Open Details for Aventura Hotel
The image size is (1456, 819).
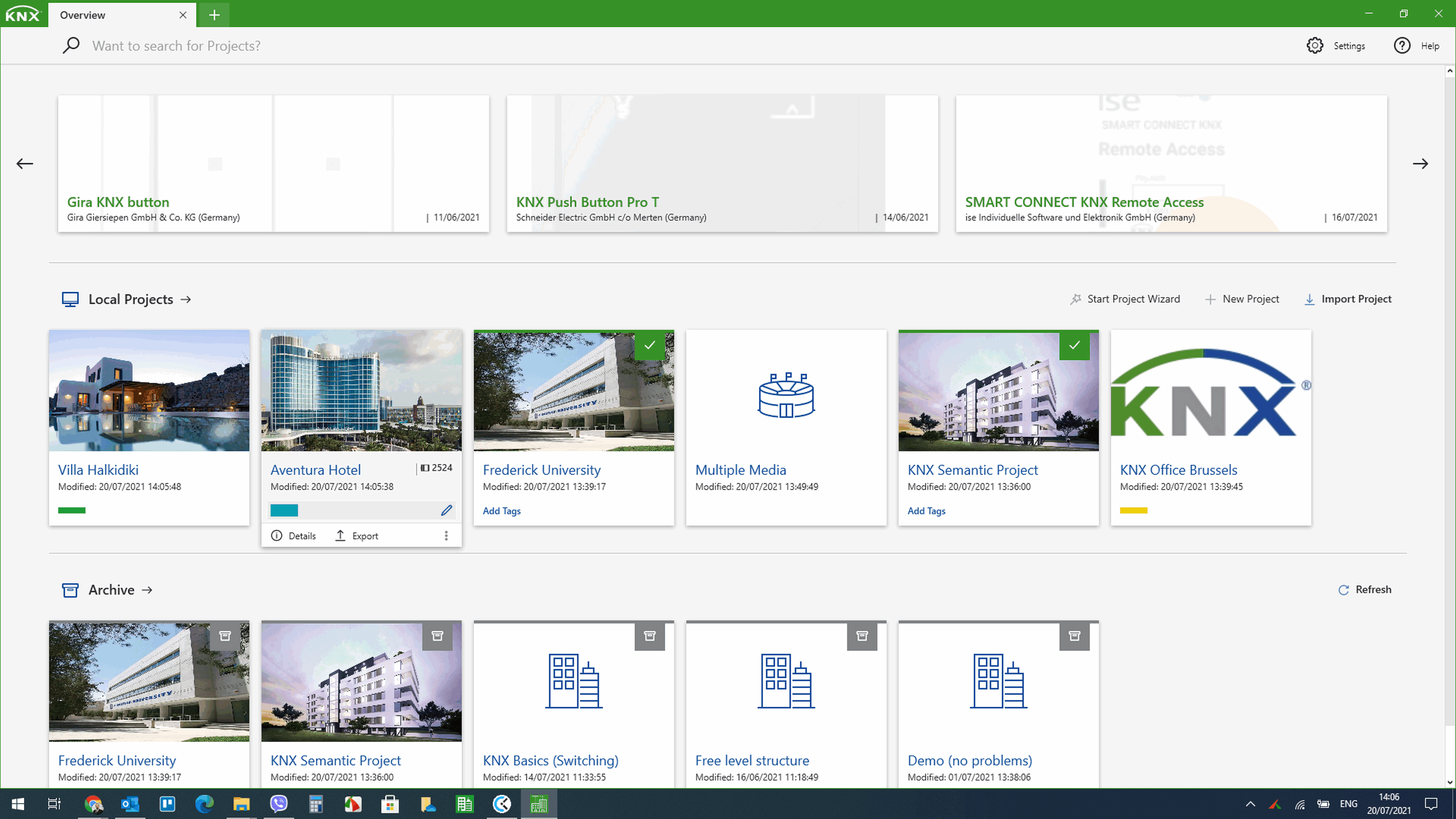pos(293,536)
